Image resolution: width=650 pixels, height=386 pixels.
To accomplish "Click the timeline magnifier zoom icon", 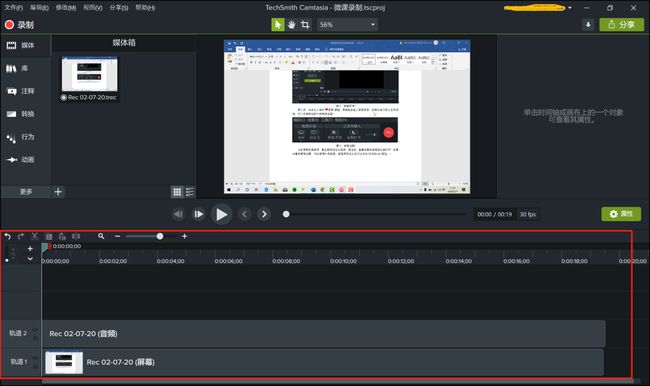I will click(101, 236).
